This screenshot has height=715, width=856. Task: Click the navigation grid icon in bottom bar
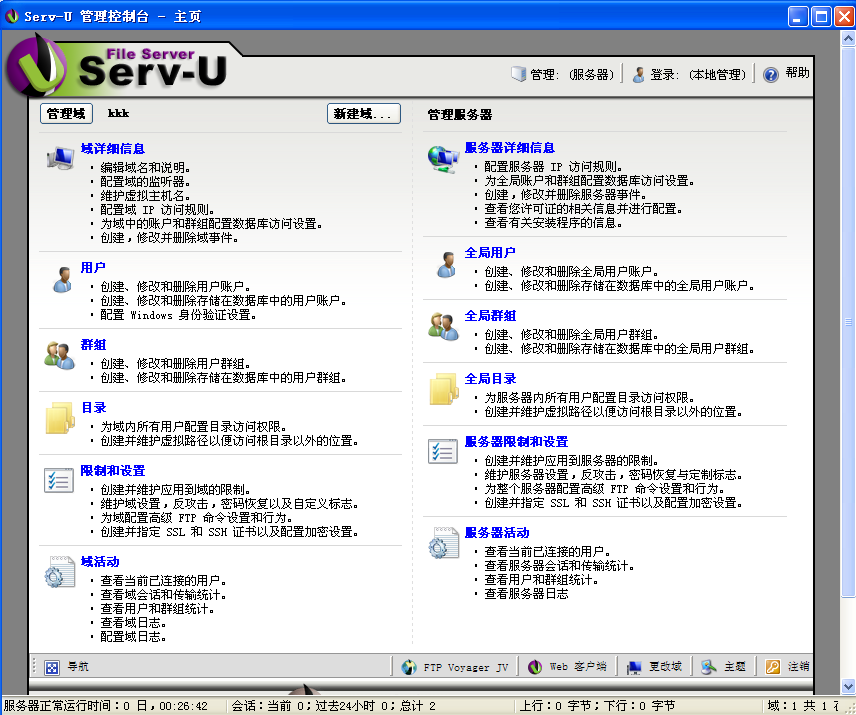pos(52,667)
